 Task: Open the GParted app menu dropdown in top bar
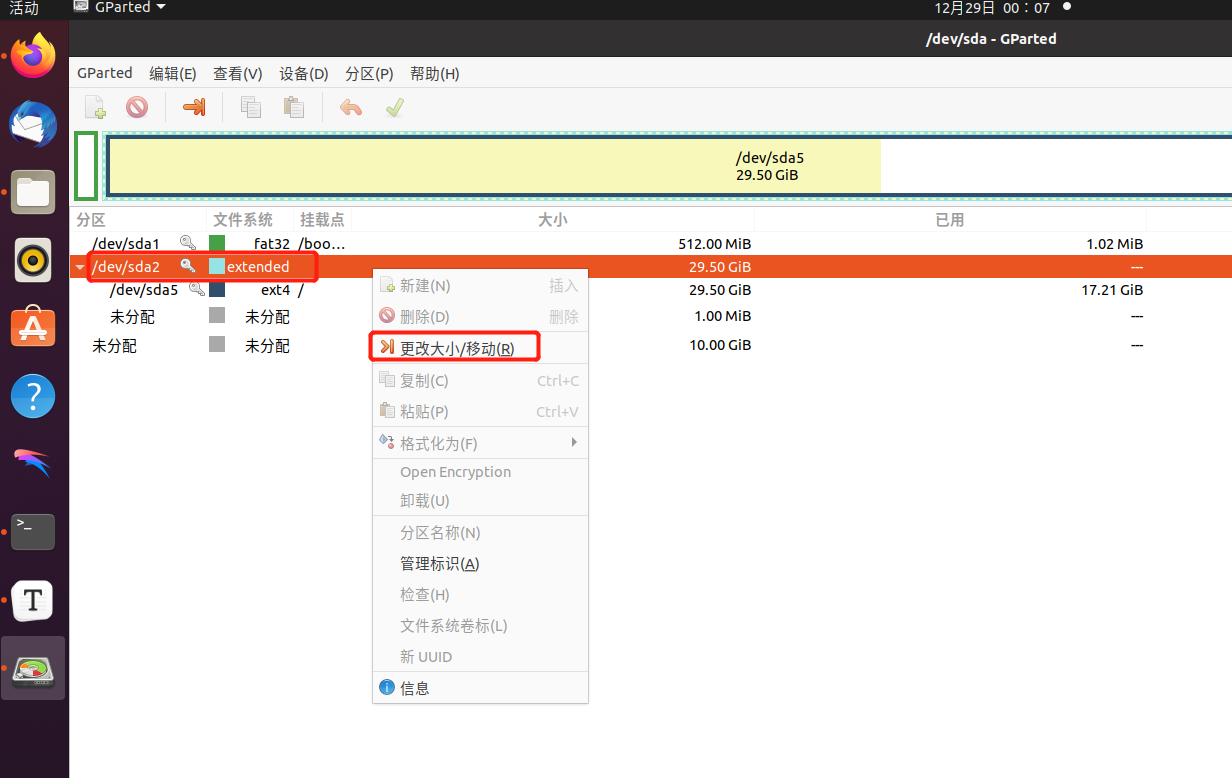point(121,8)
